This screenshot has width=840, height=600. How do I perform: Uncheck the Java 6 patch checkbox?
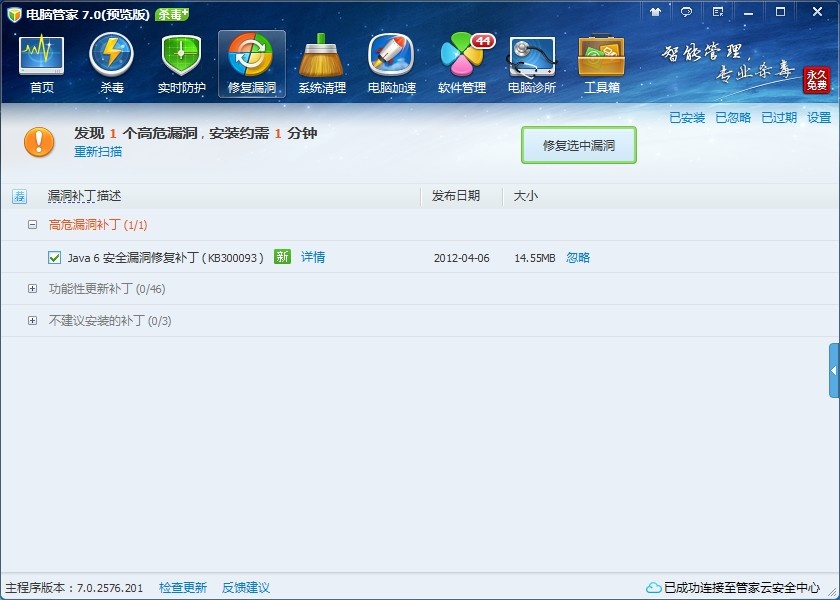click(55, 258)
